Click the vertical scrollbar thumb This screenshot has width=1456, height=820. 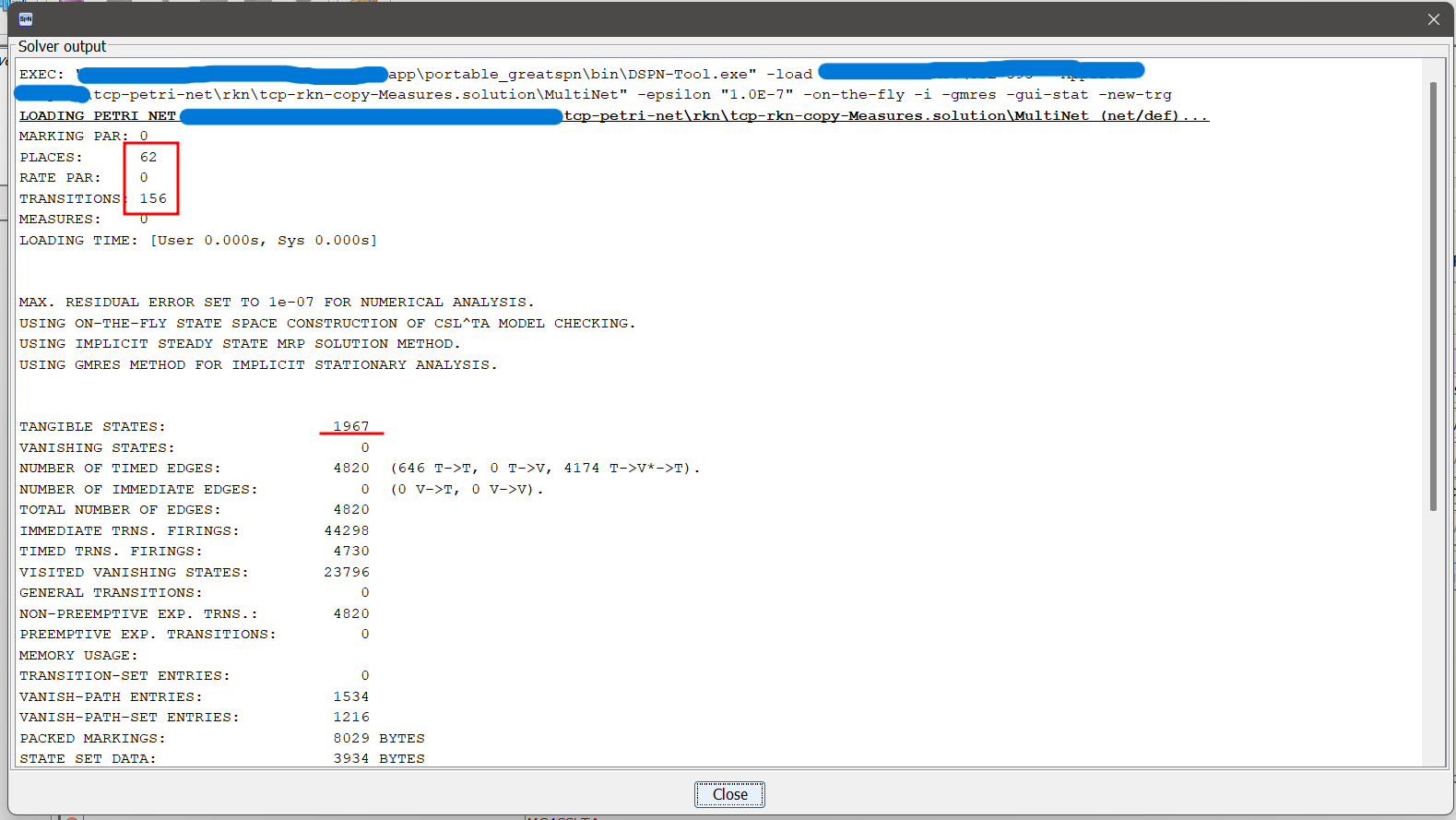[1432, 295]
